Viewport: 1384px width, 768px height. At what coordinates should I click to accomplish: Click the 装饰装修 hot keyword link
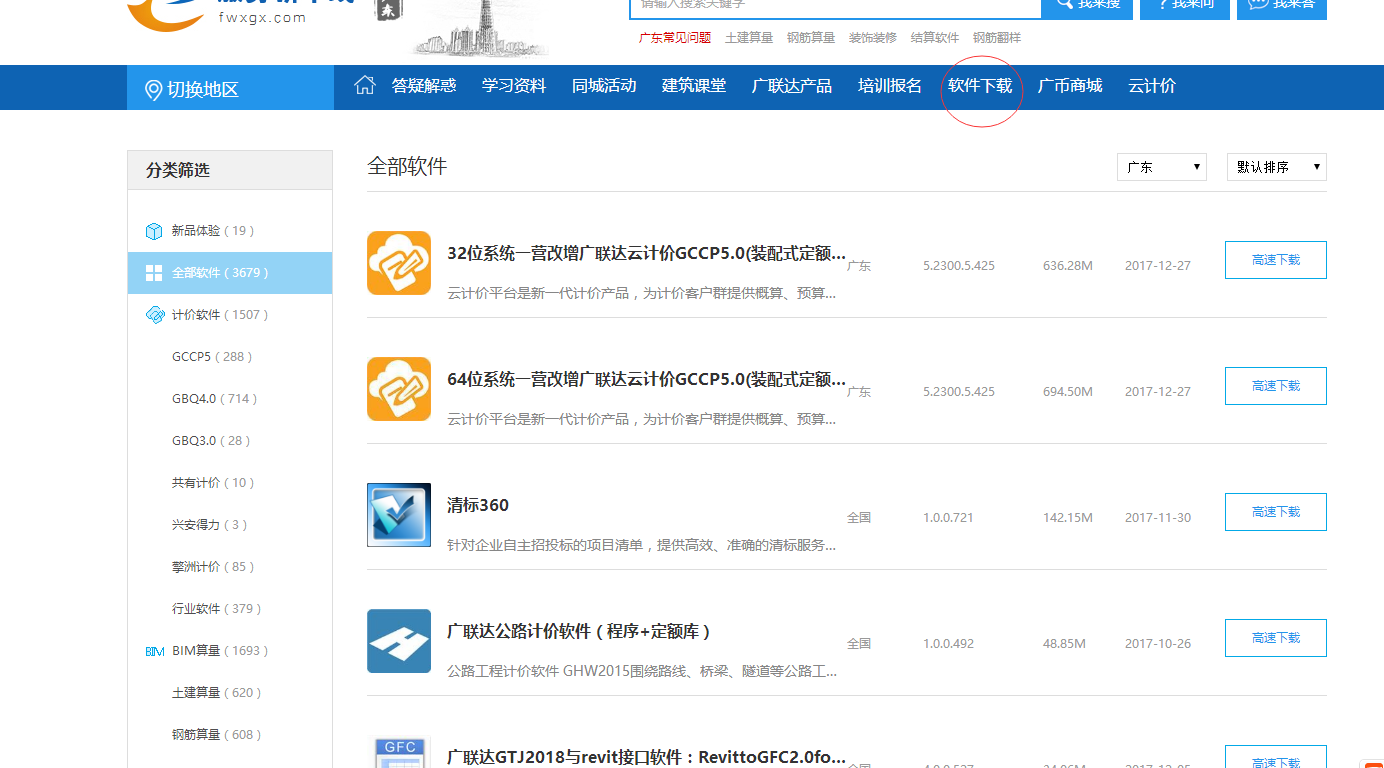click(873, 38)
